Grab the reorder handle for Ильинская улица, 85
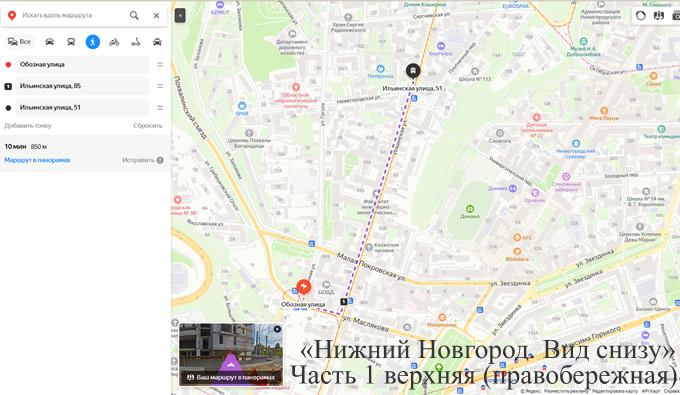 point(160,86)
